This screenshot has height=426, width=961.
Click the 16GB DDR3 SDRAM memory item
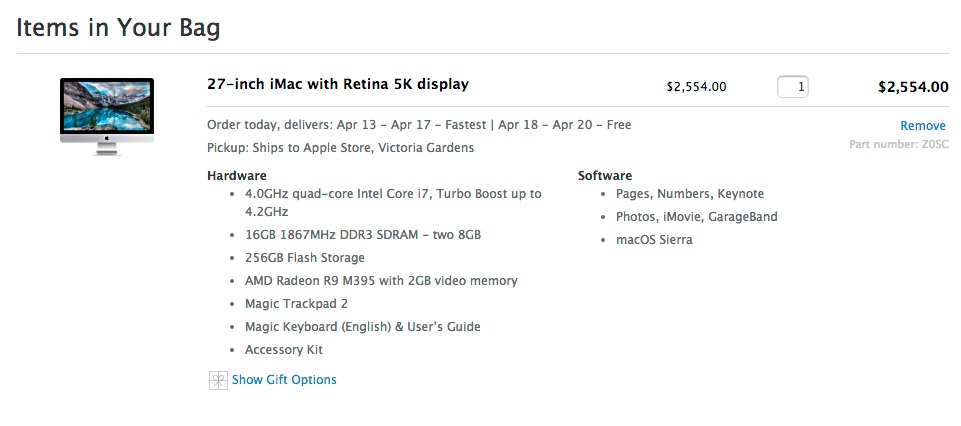tap(362, 235)
